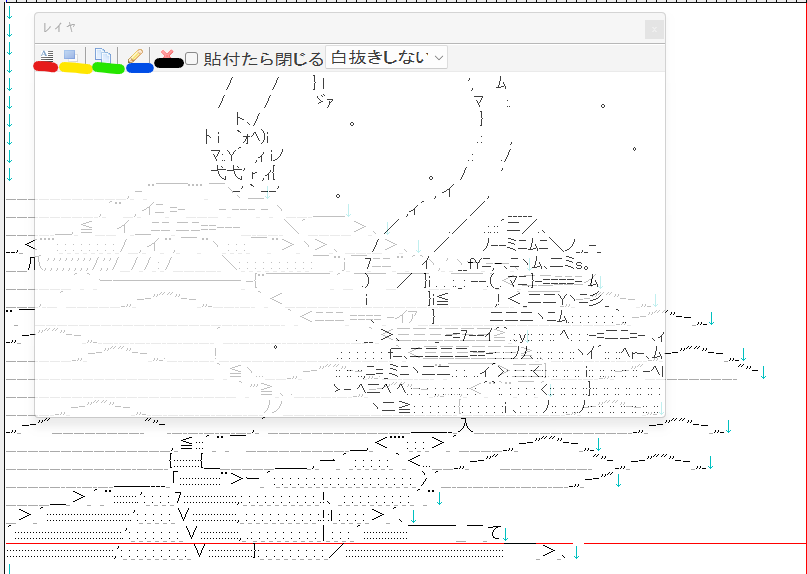Click the レイヤ title bar text
Image resolution: width=807 pixels, height=574 pixels.
[x=59, y=27]
